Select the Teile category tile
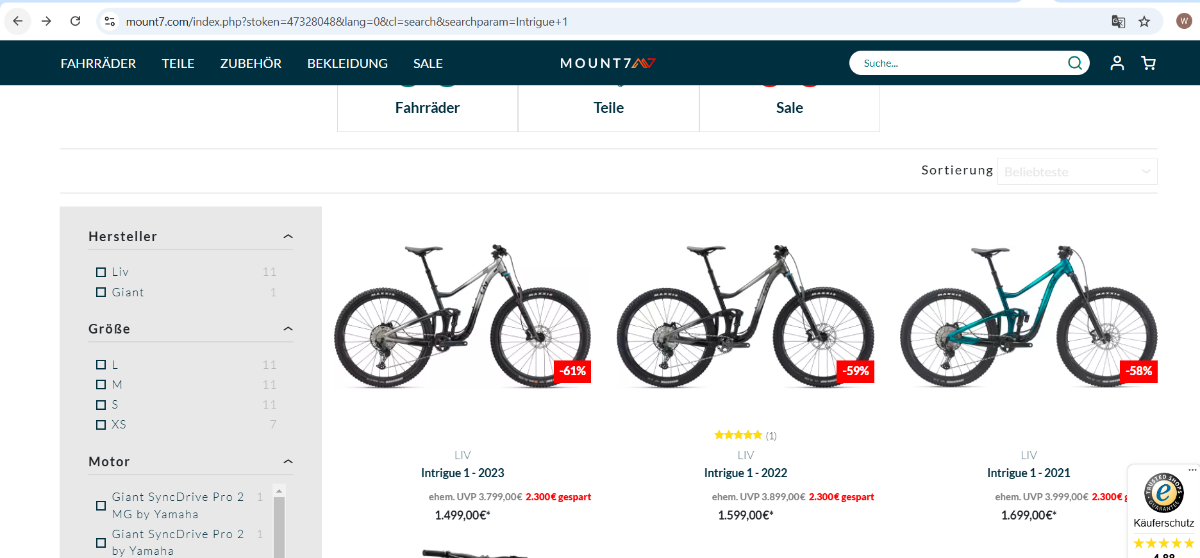Screen dimensions: 1200x558 pyautogui.click(x=608, y=107)
